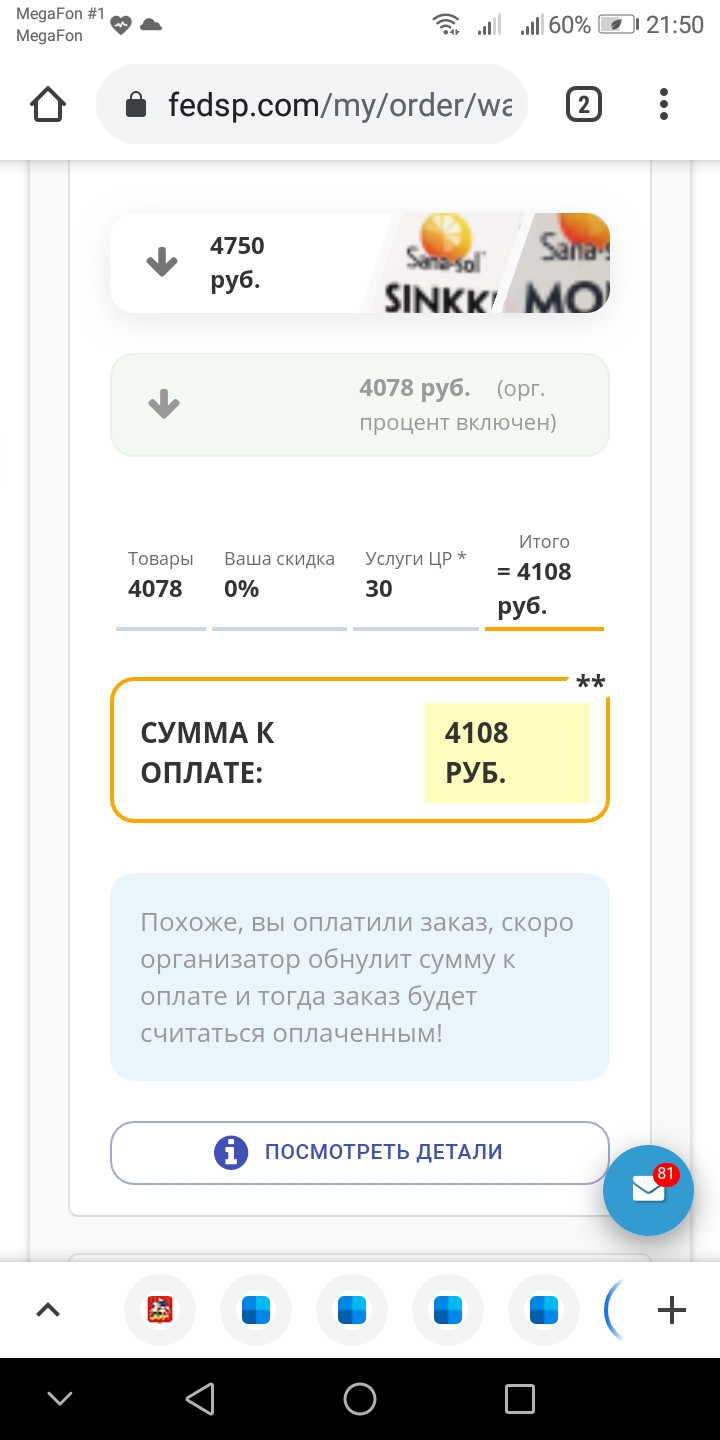Screen dimensions: 720x1440
Task: Tap the down chevron in the navigation bar
Action: tap(60, 1399)
